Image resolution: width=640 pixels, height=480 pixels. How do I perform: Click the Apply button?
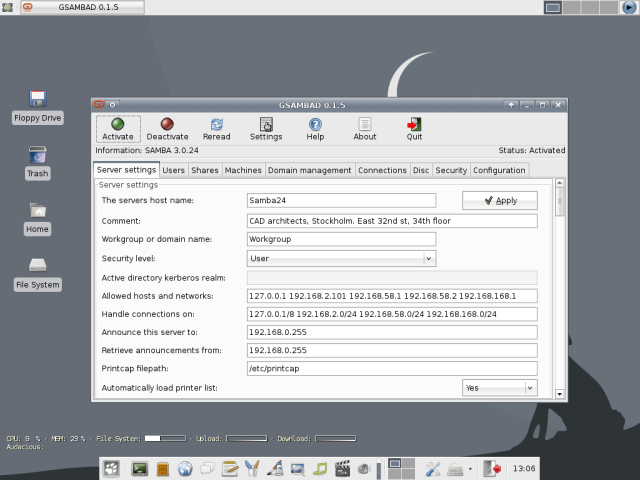(x=500, y=200)
